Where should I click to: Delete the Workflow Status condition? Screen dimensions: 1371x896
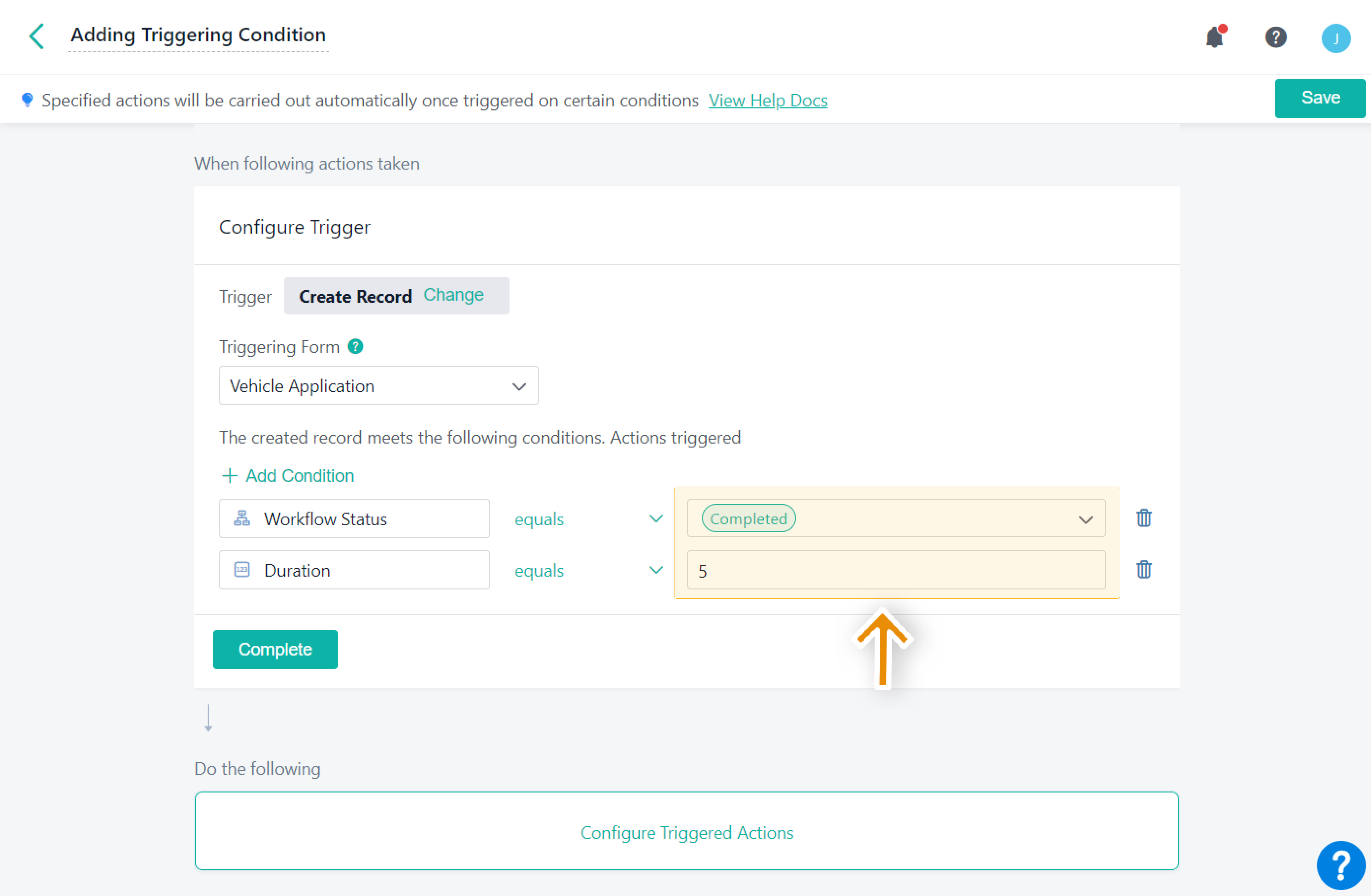(1144, 518)
